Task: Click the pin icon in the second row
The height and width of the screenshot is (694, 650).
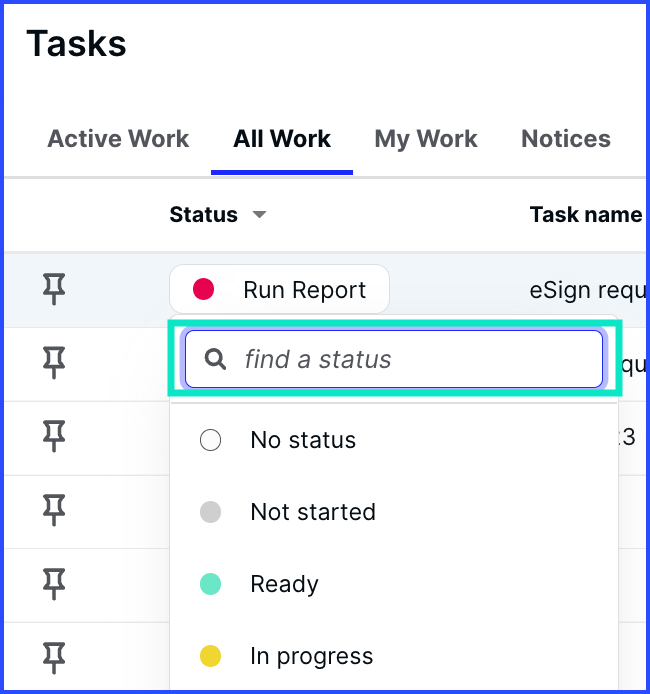Action: [54, 363]
